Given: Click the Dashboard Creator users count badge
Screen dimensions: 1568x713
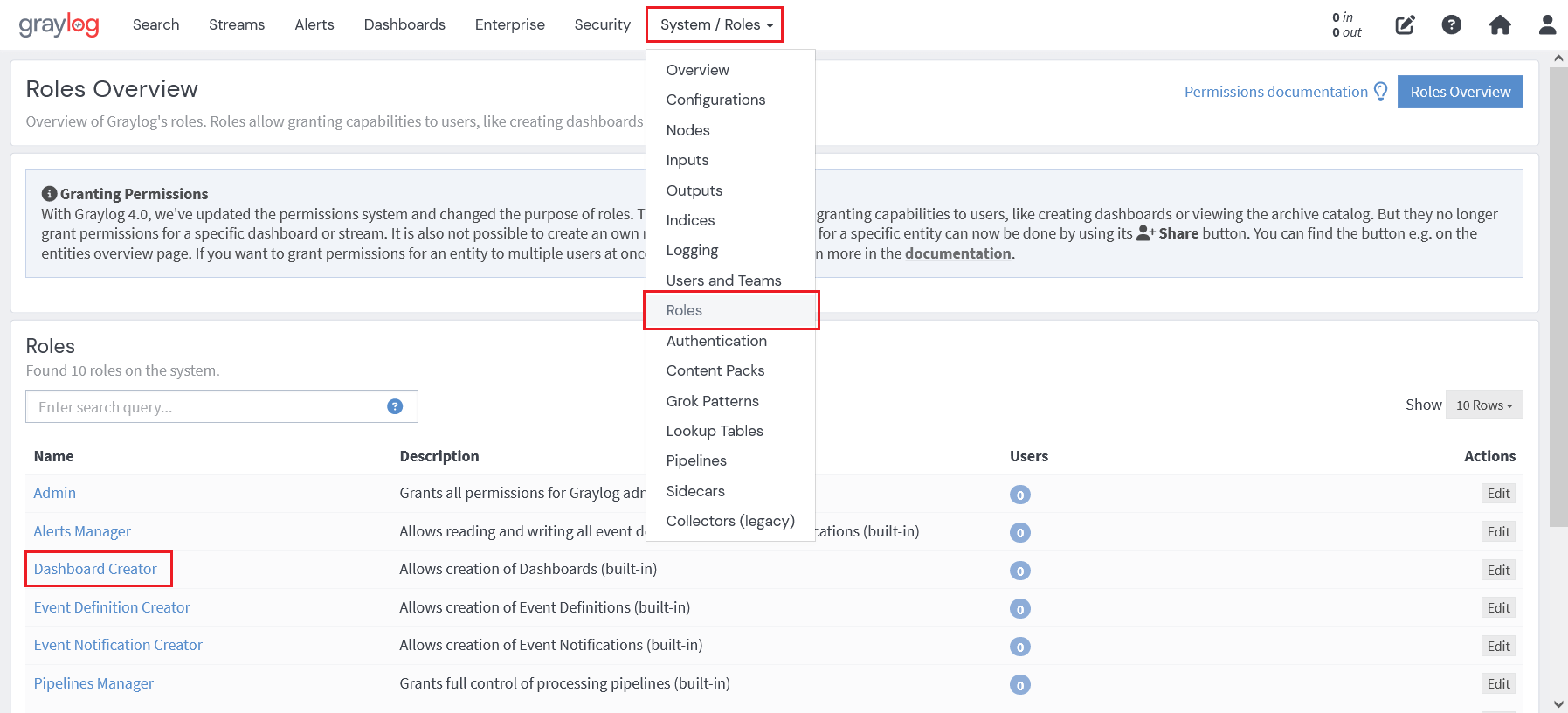Looking at the screenshot, I should point(1019,571).
